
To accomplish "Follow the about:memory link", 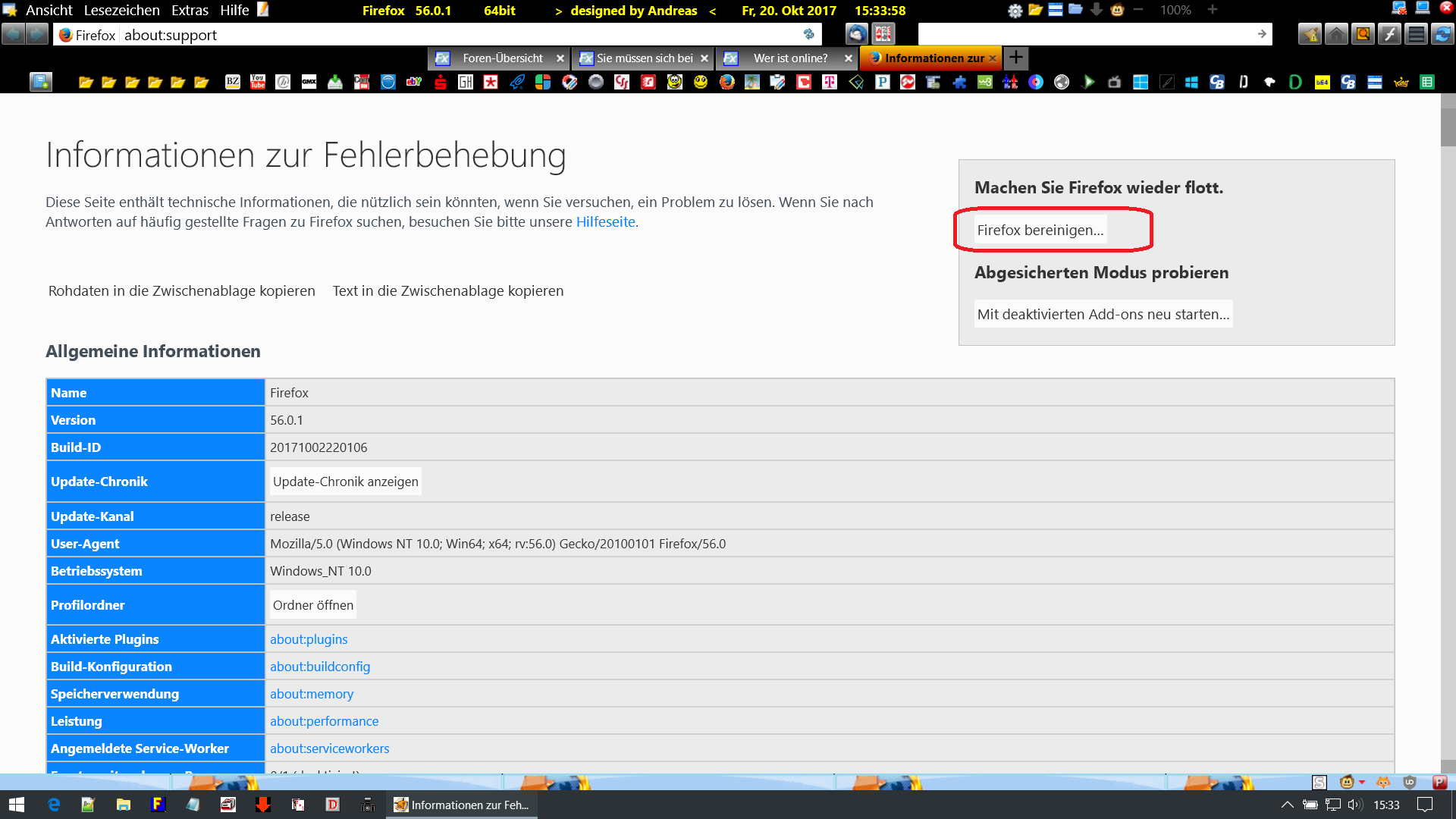I will coord(312,694).
